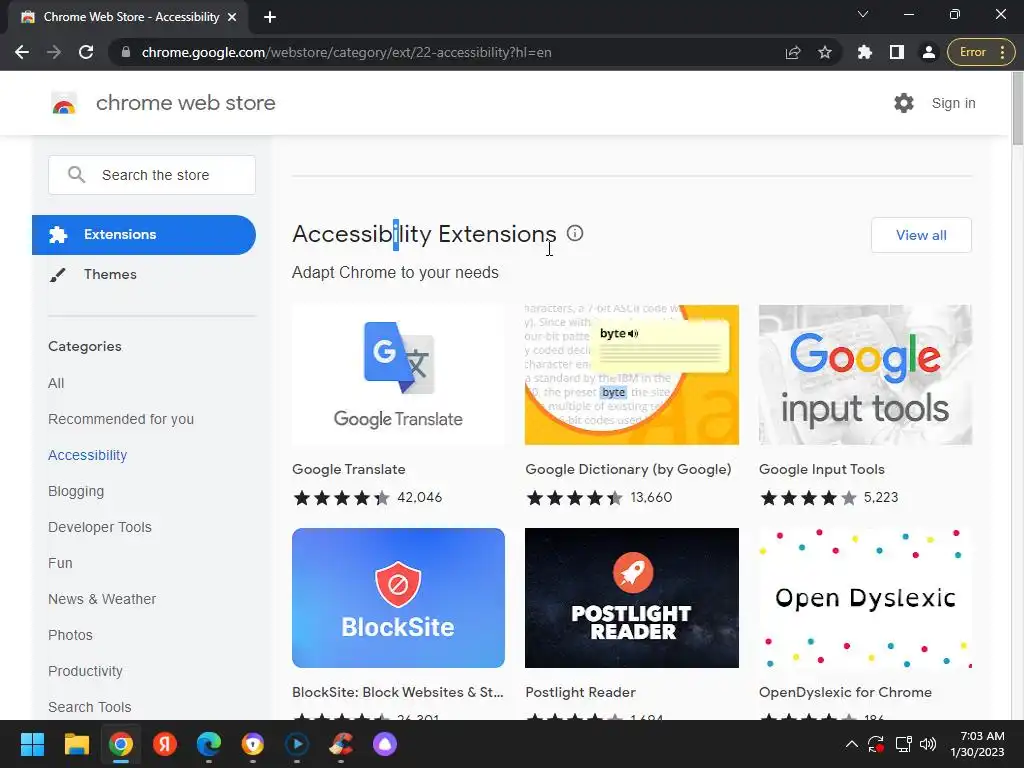Open Yandex browser from the taskbar
The width and height of the screenshot is (1024, 768).
[165, 744]
